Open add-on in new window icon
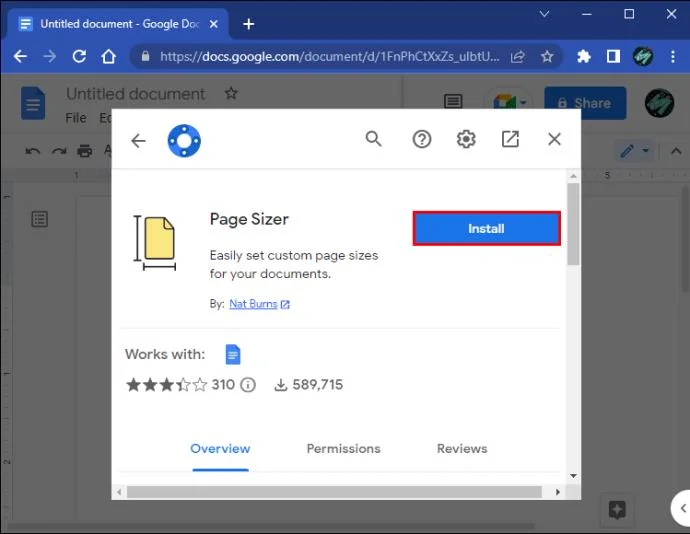The height and width of the screenshot is (534, 690). [x=510, y=139]
